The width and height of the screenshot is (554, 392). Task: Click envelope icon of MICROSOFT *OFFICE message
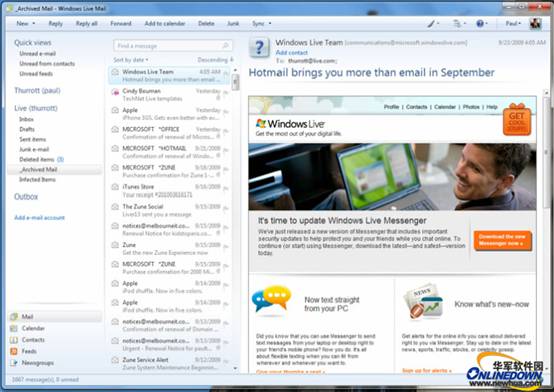pyautogui.click(x=115, y=129)
